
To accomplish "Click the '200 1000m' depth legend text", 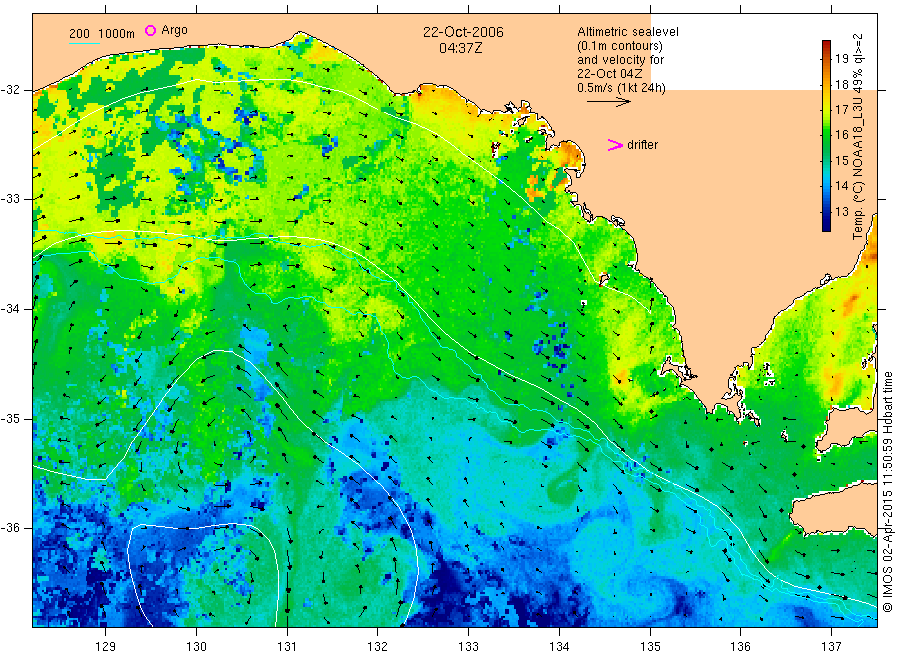I will [102, 34].
